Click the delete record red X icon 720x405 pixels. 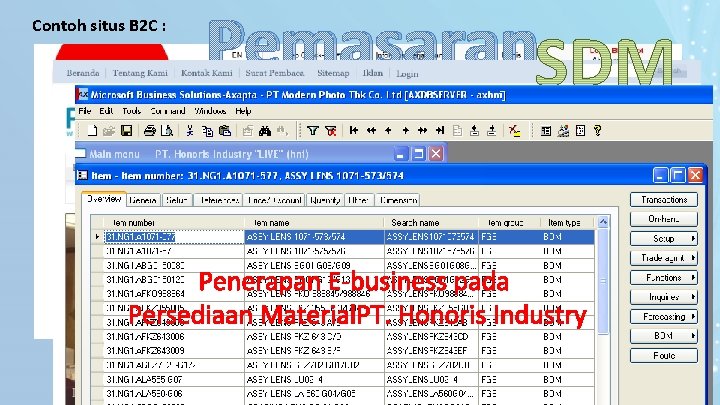tap(514, 131)
